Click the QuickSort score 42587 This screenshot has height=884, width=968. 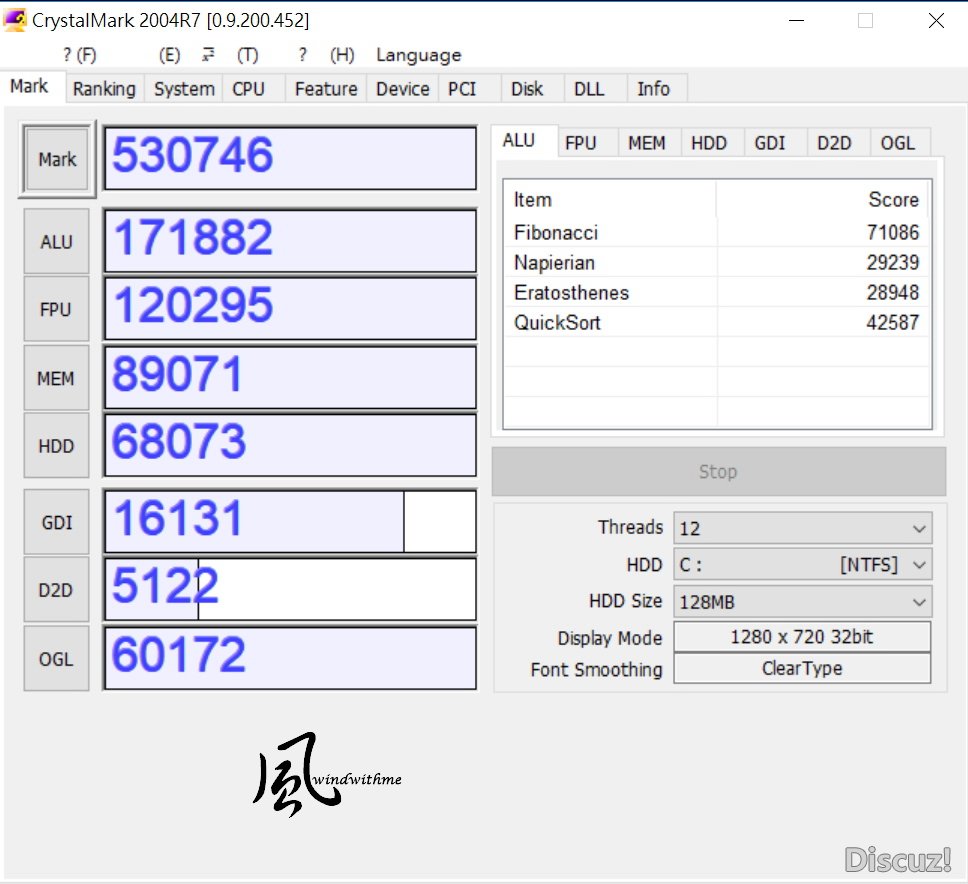coord(893,322)
